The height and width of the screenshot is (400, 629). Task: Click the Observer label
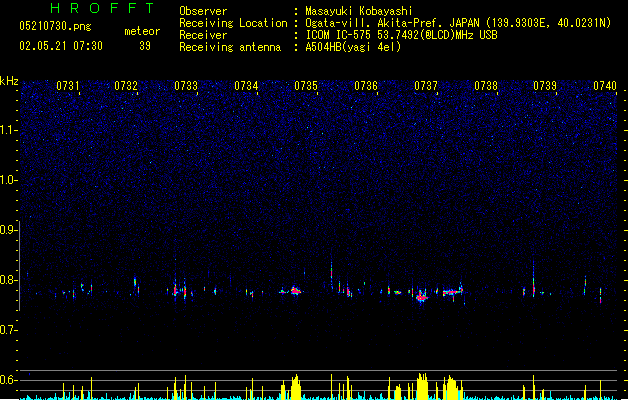203,11
